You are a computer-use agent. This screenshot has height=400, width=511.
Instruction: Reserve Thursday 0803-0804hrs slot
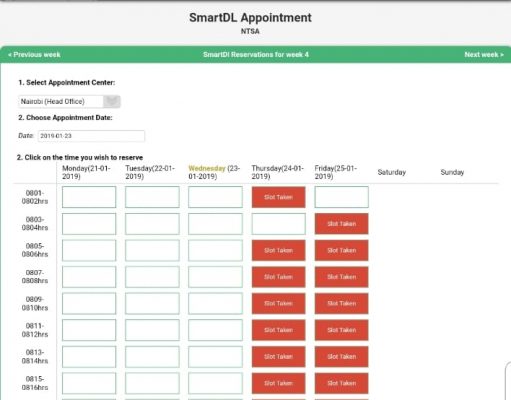pos(279,224)
